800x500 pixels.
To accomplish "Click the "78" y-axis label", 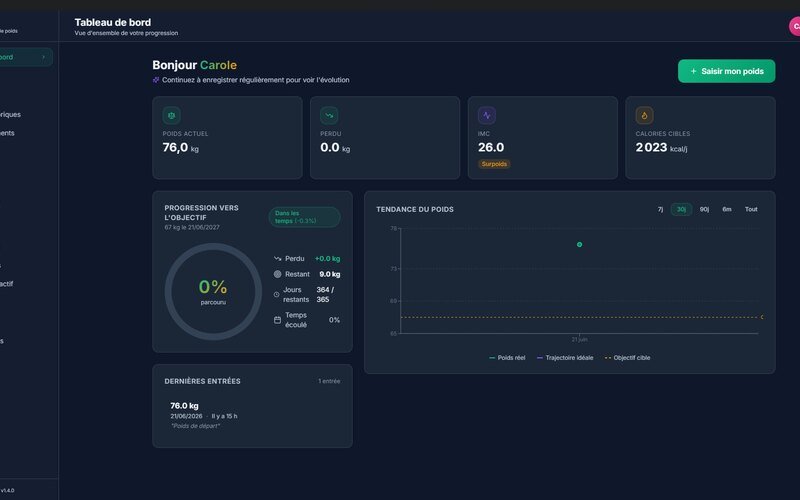I will [393, 229].
